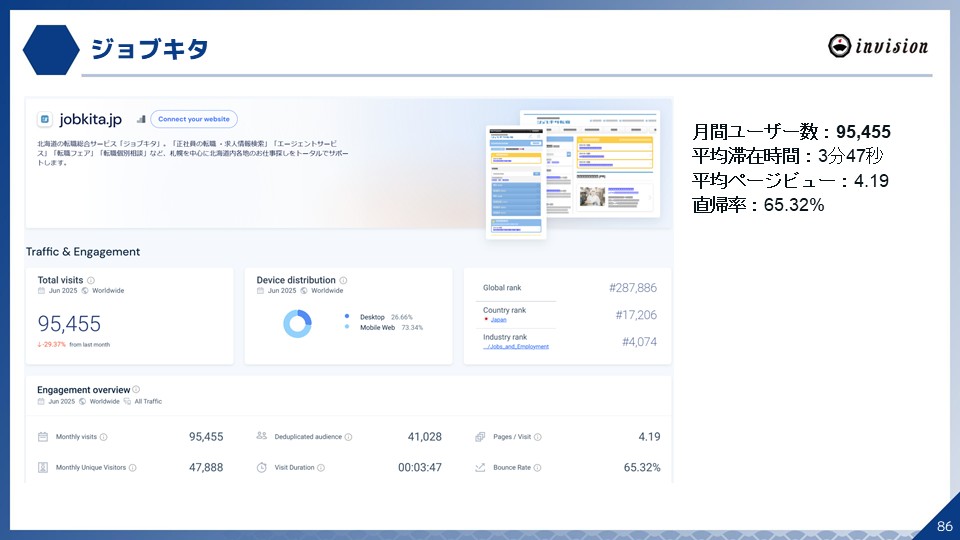Click the ジョブキタ slide title
The image size is (960, 540).
pyautogui.click(x=149, y=49)
